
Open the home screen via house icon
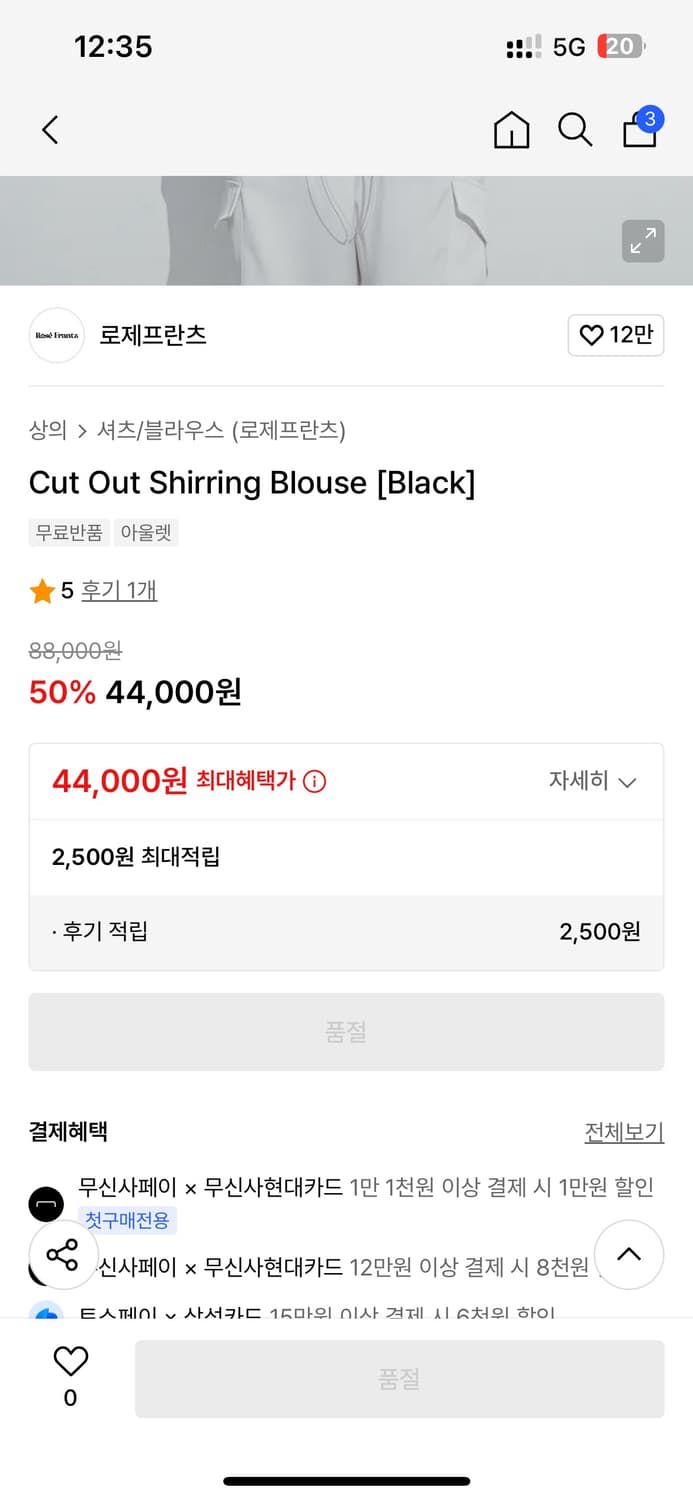511,130
